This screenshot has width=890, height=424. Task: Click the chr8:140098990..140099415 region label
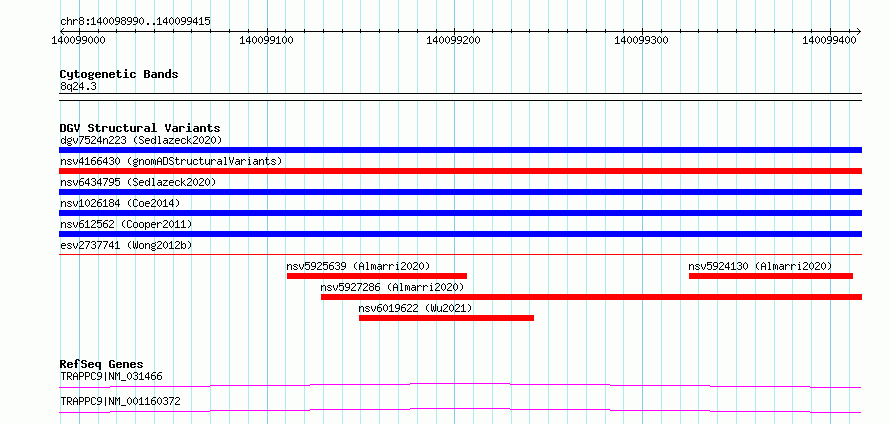[135, 22]
